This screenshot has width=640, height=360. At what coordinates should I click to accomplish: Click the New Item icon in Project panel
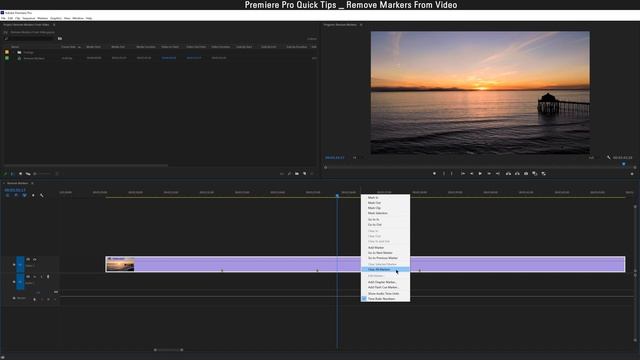(304, 174)
